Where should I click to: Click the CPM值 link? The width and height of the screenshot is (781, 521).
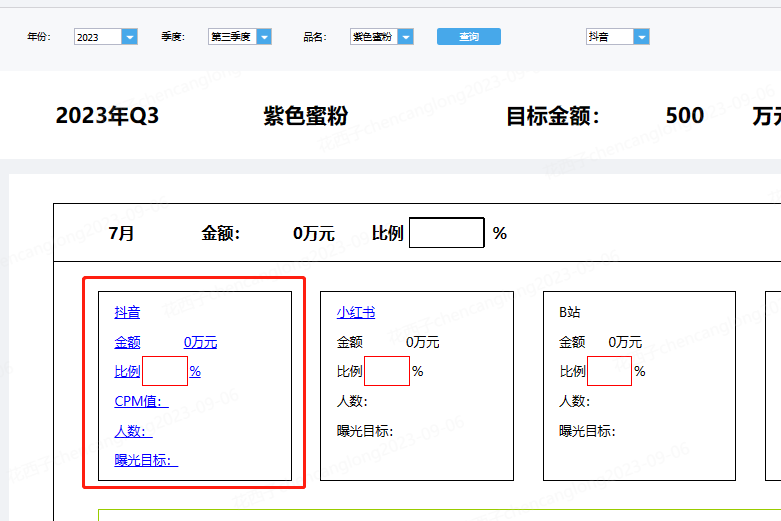[141, 401]
